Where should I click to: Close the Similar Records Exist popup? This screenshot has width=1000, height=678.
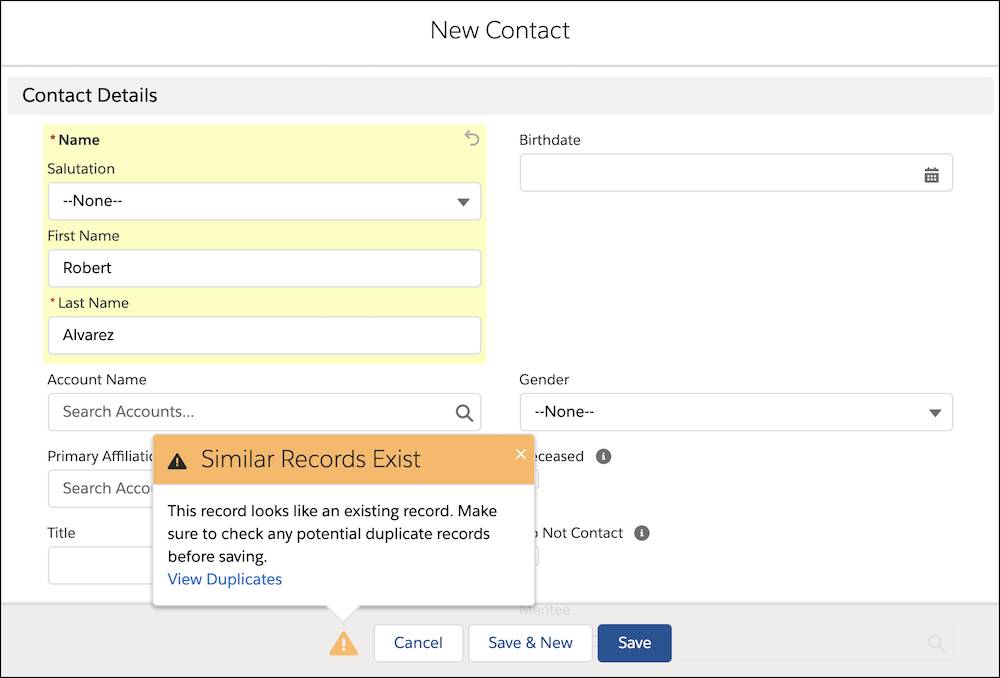(x=520, y=453)
